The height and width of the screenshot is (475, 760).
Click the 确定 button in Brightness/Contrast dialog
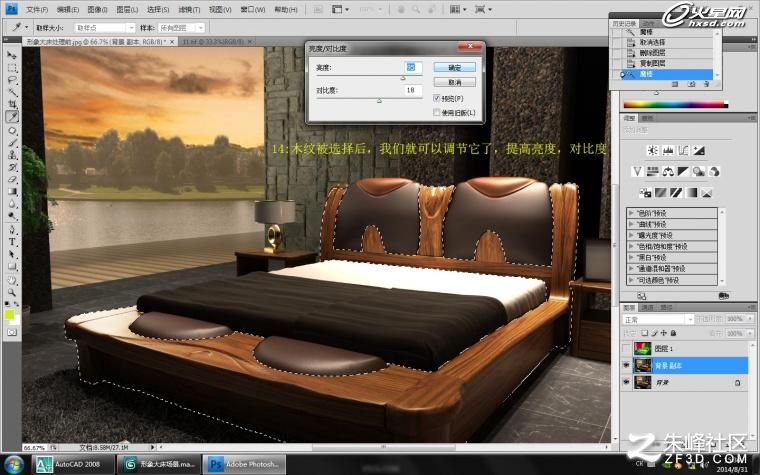coord(455,67)
